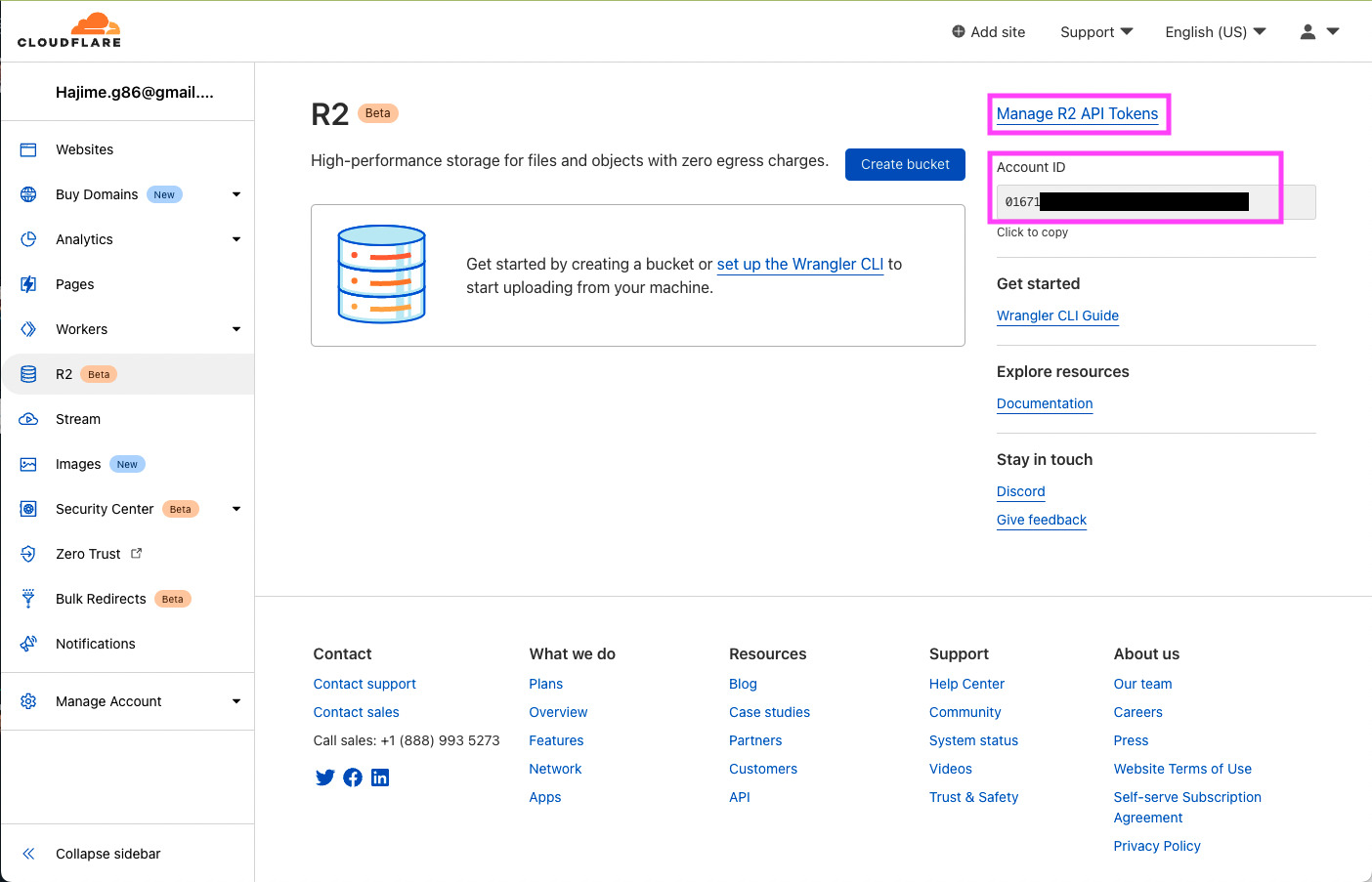
Task: Open the user account avatar menu
Action: 1308,31
